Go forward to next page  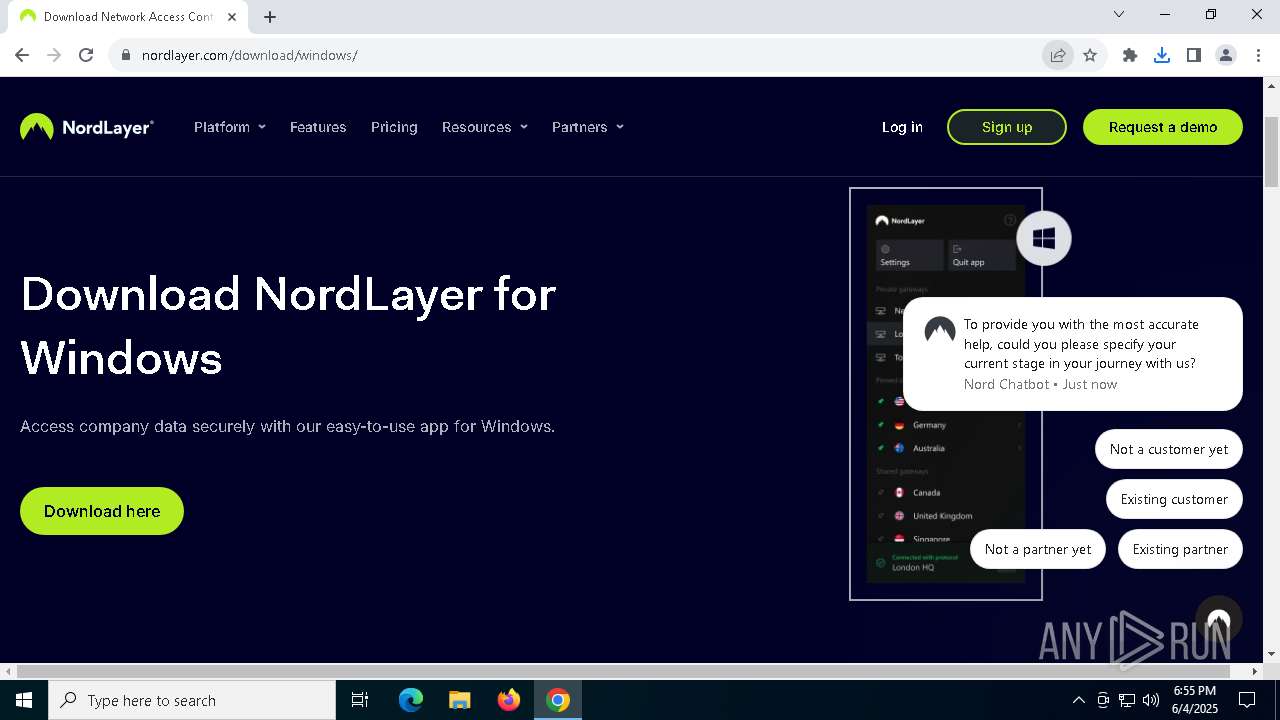click(54, 55)
